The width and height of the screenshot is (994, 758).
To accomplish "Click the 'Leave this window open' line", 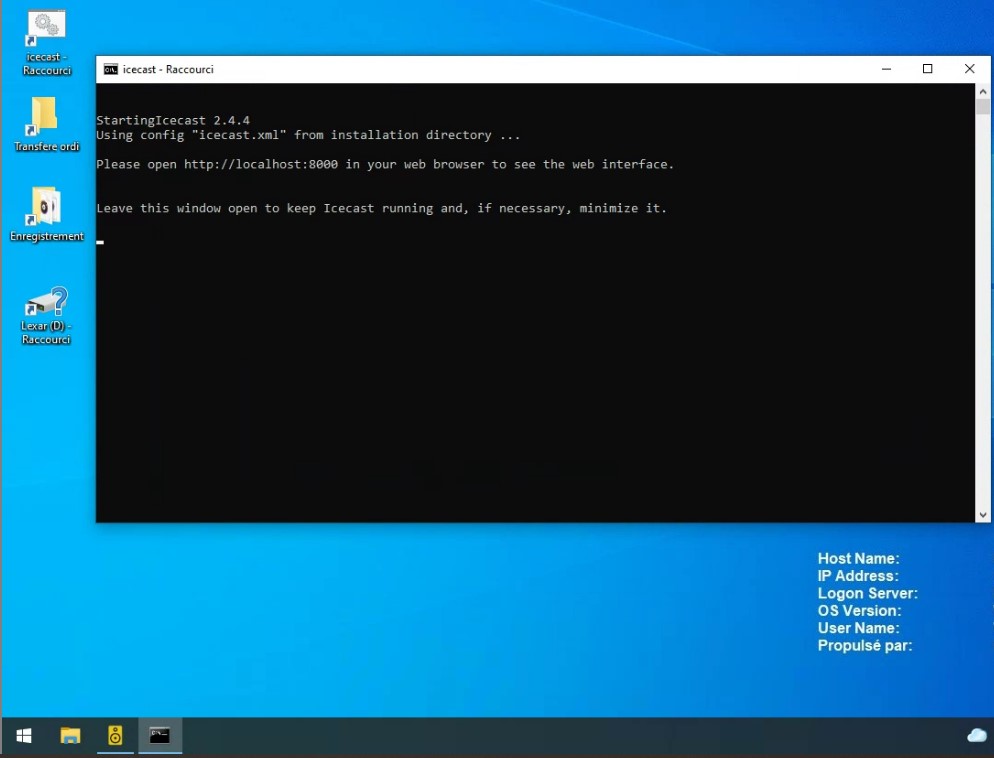I will (382, 208).
